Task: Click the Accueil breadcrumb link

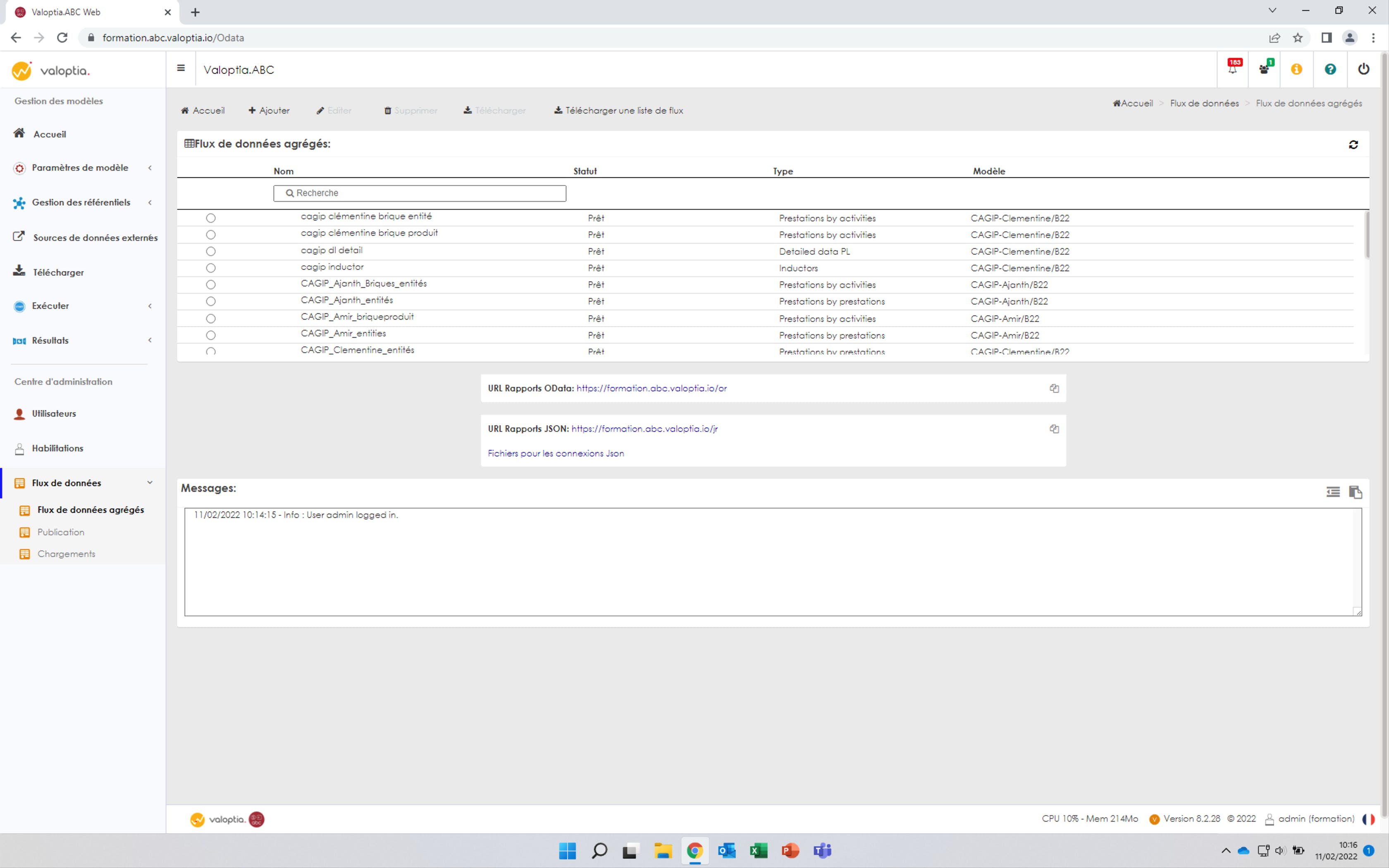Action: click(x=1132, y=103)
